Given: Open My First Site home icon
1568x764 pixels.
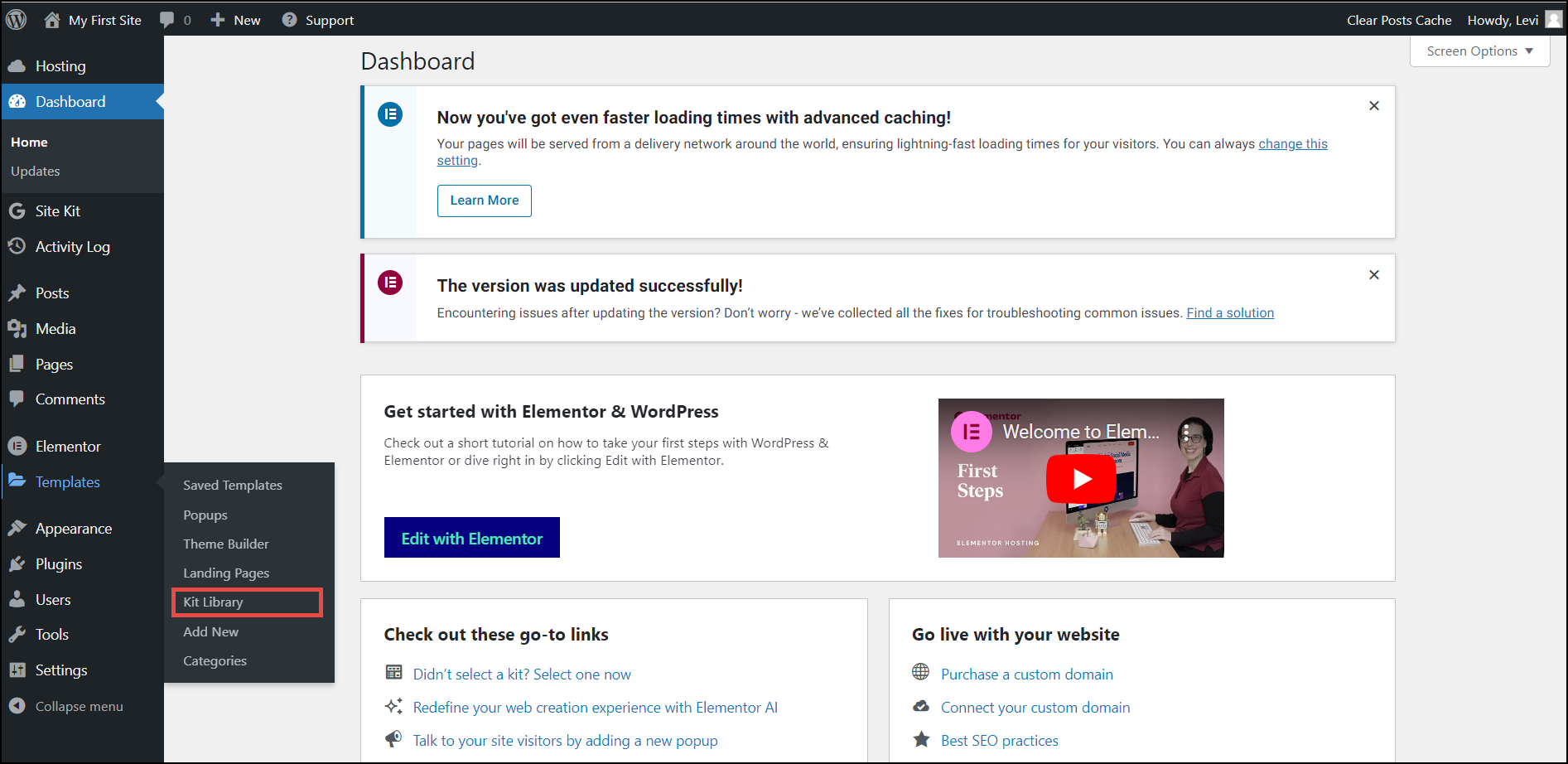Looking at the screenshot, I should [x=52, y=20].
